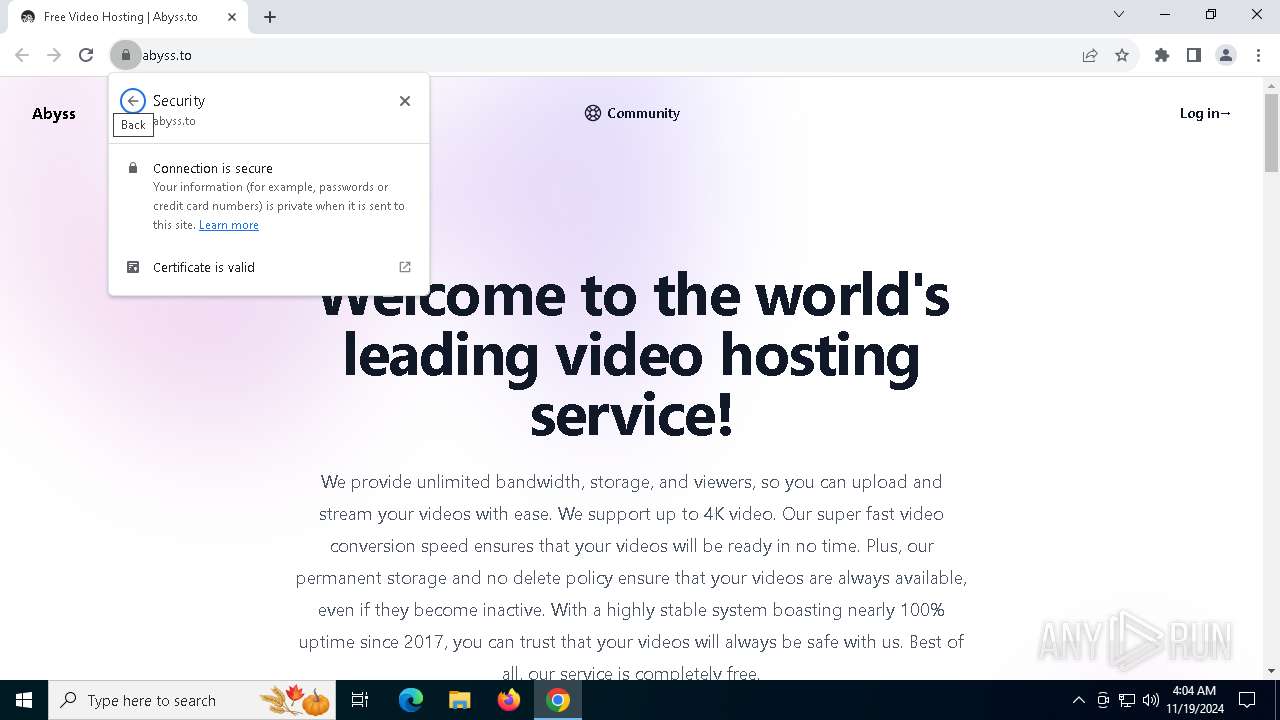Open the Community link
Screen dimensions: 1280x720
point(632,113)
